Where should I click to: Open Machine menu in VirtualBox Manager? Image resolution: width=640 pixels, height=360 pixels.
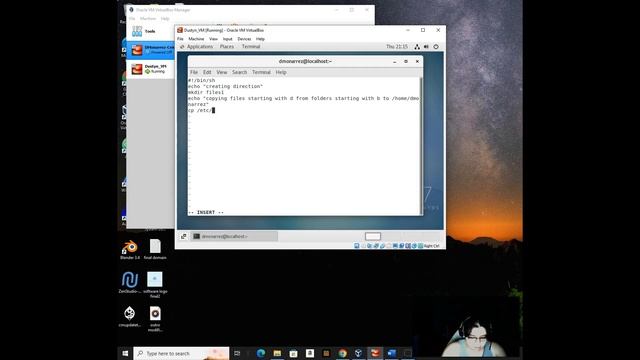tap(148, 19)
